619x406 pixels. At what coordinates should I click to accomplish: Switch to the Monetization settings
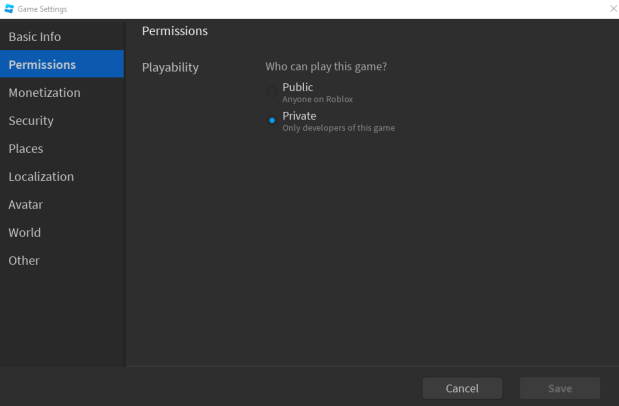62,92
